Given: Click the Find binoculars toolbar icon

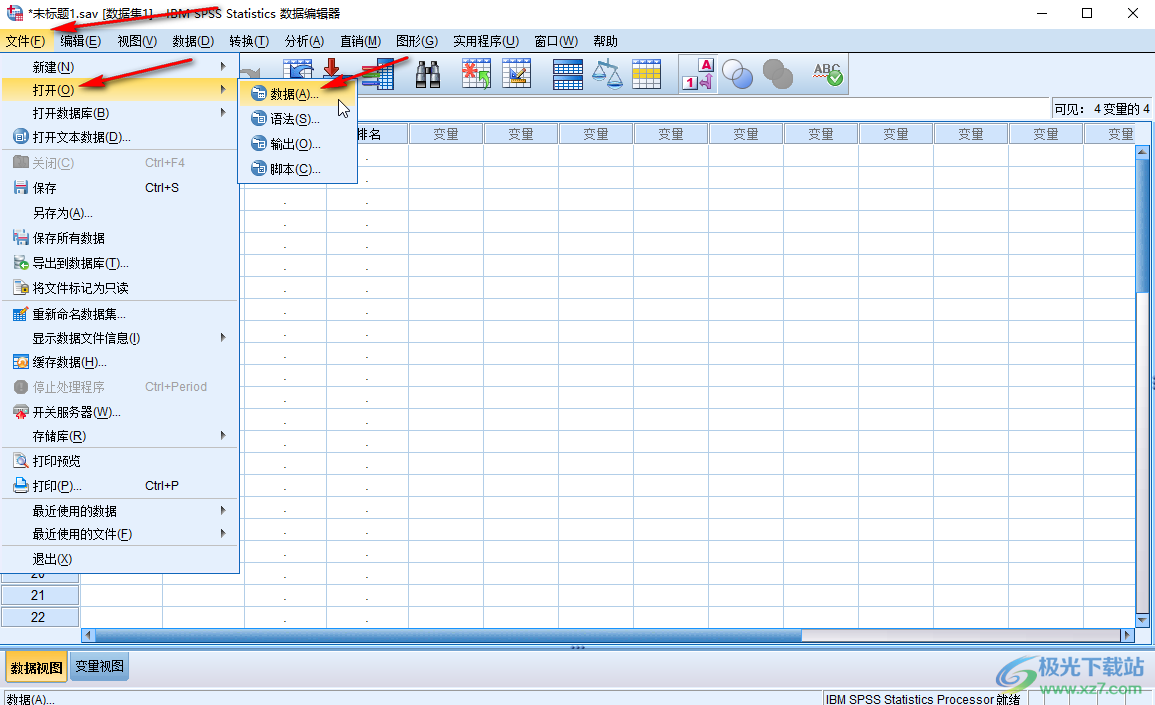Looking at the screenshot, I should (x=428, y=74).
